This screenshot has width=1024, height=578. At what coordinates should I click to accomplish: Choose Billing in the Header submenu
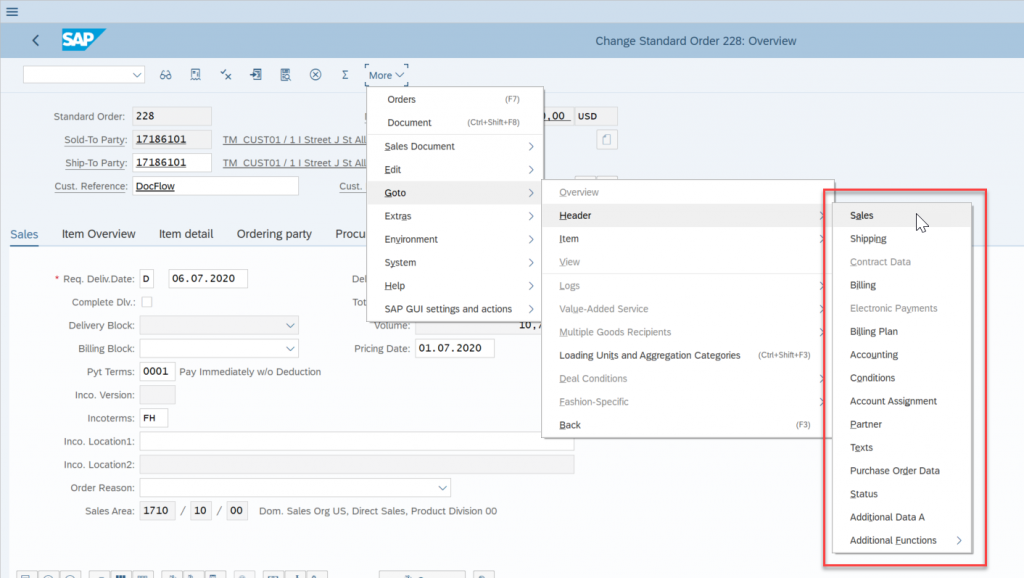(x=902, y=285)
